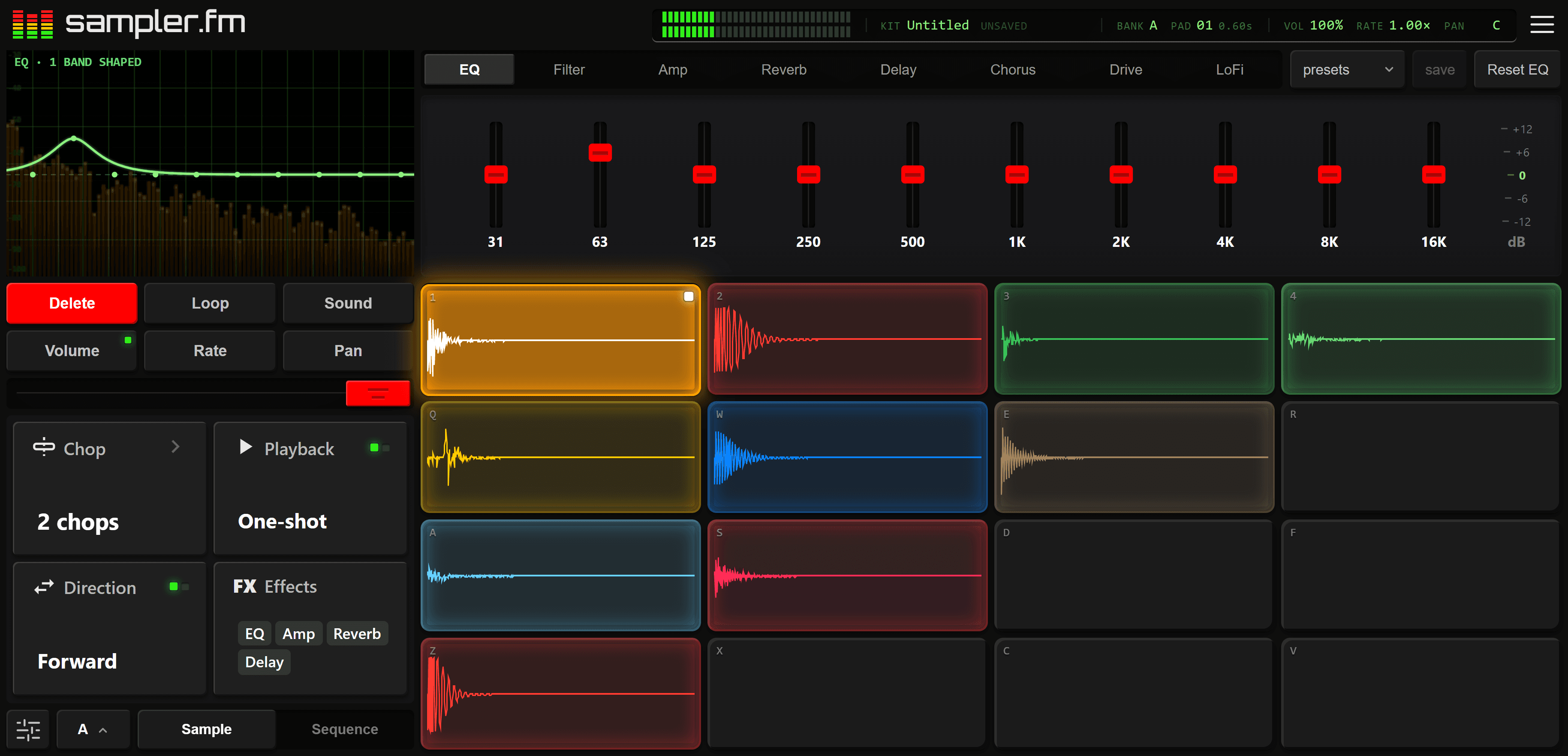This screenshot has height=756, width=1568.
Task: Toggle the white checkbox on pad 1
Action: tap(689, 296)
